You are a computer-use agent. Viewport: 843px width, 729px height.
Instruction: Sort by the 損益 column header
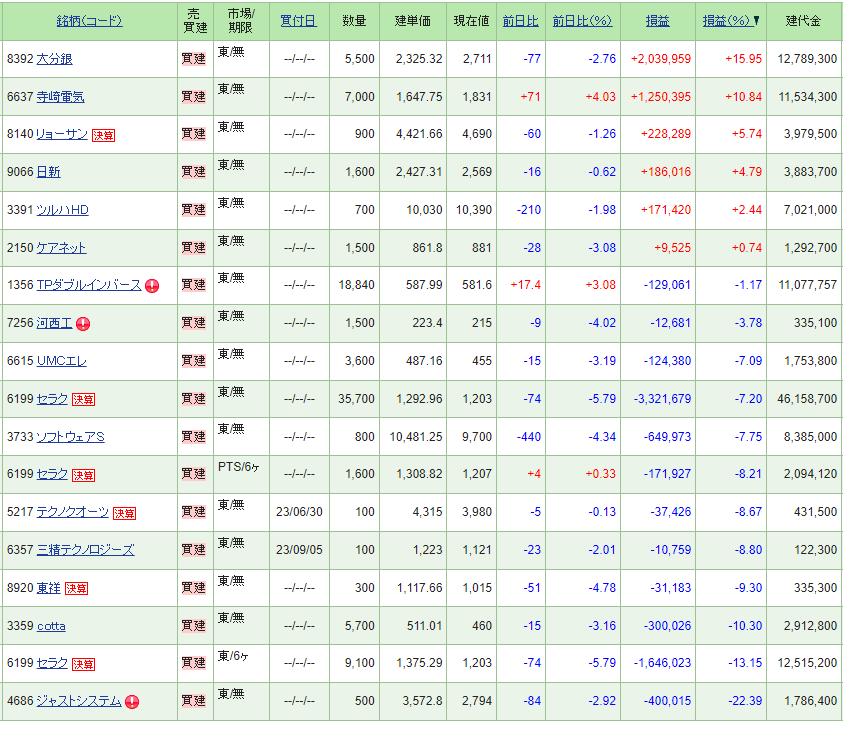(x=658, y=21)
